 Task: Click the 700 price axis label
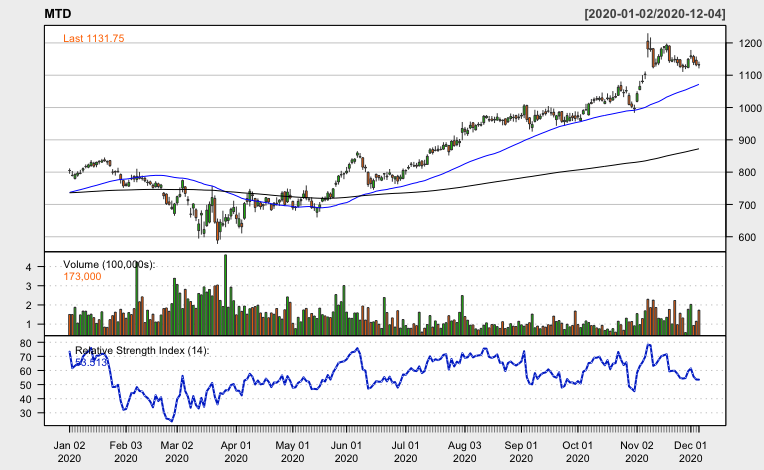point(747,205)
